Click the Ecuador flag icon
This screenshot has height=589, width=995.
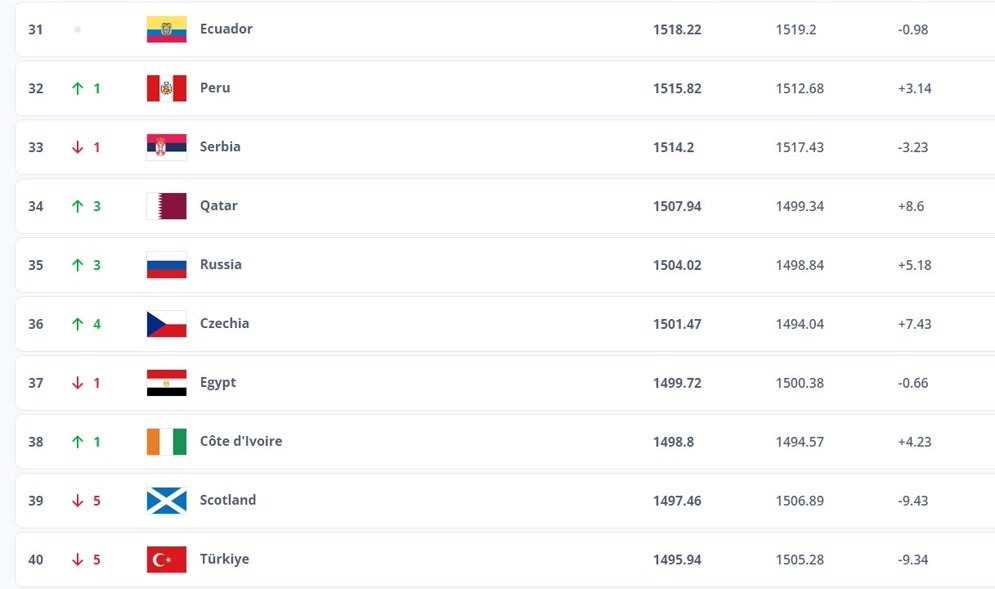[x=166, y=29]
